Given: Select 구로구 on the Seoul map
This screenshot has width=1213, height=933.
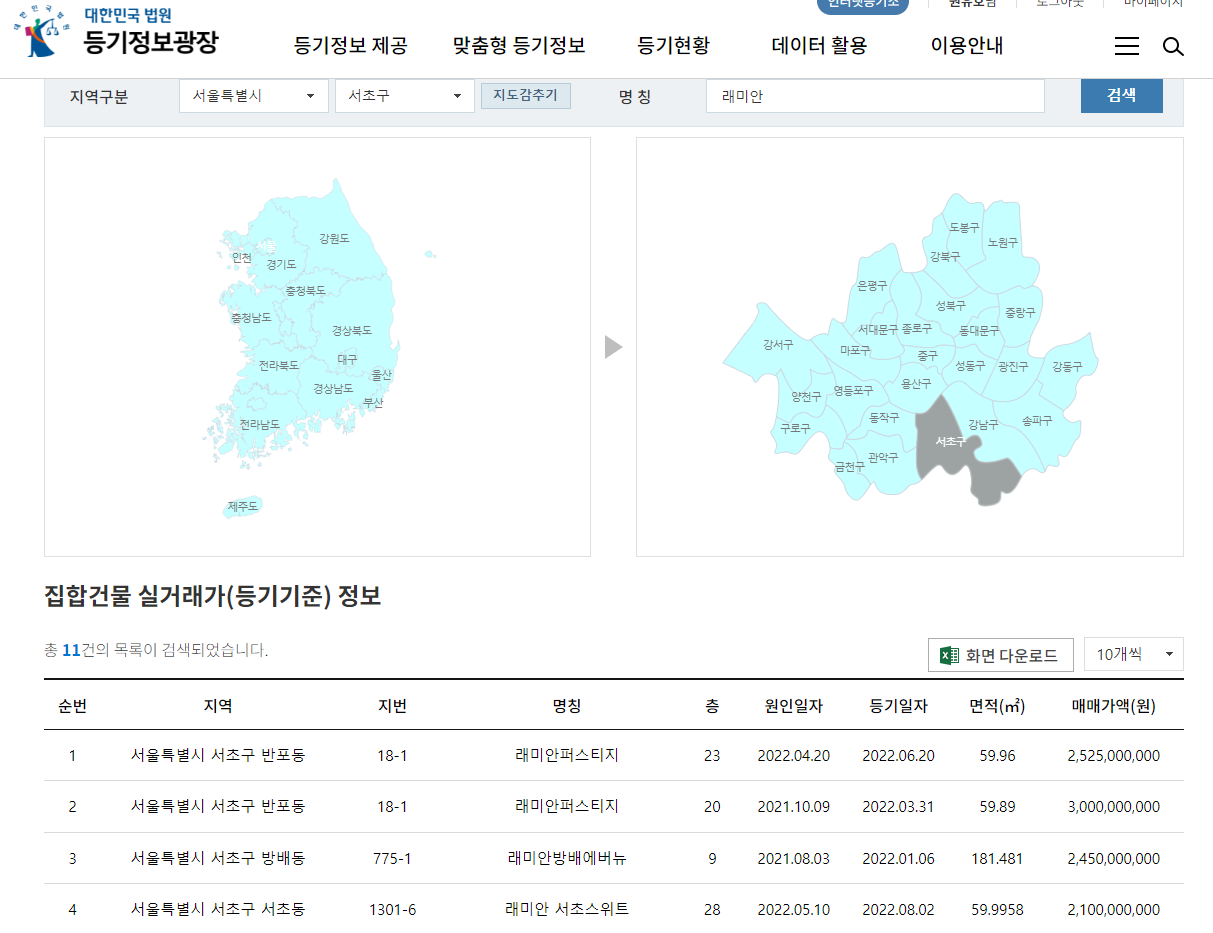Looking at the screenshot, I should pyautogui.click(x=795, y=428).
